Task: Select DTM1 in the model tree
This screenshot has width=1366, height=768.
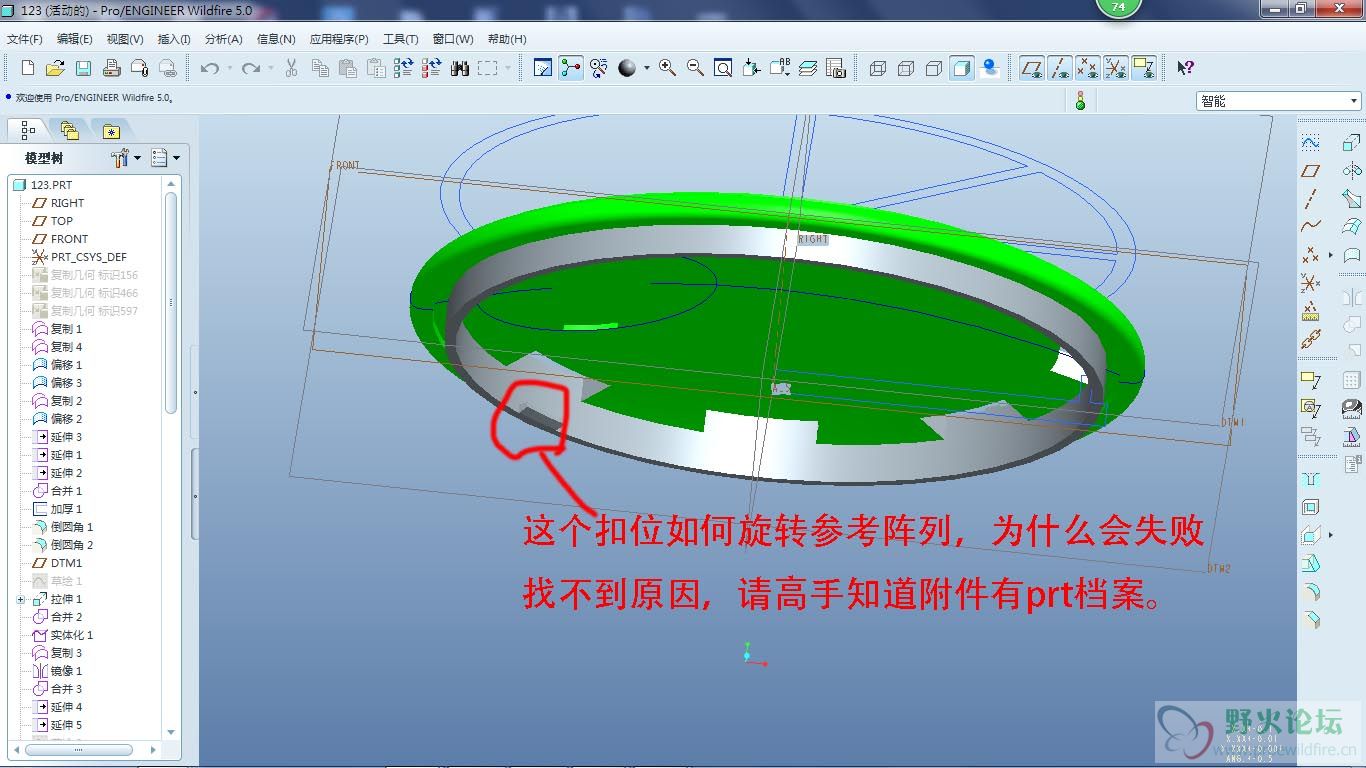Action: pos(67,563)
